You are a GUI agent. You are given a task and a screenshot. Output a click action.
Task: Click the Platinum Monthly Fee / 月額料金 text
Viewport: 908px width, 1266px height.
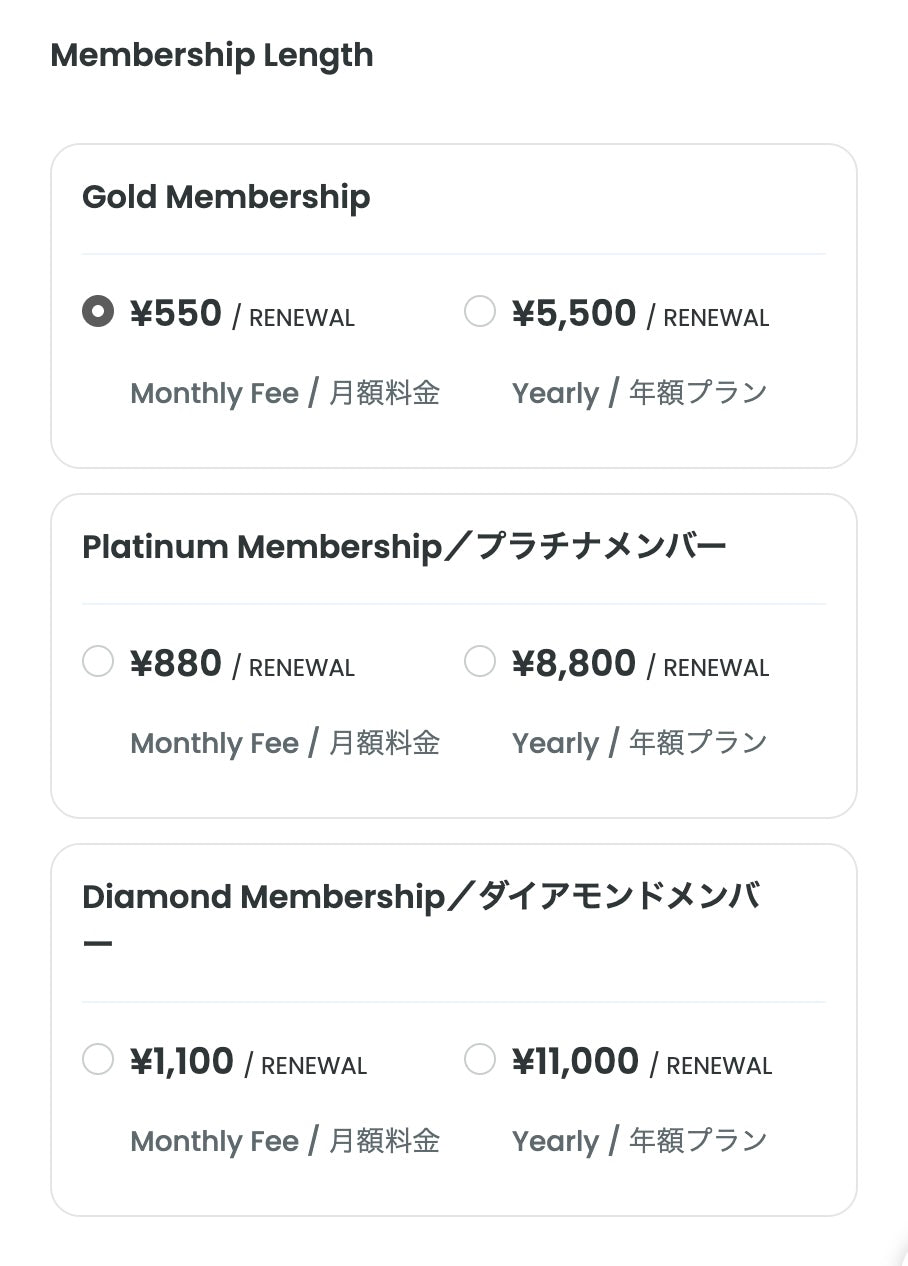[x=285, y=743]
